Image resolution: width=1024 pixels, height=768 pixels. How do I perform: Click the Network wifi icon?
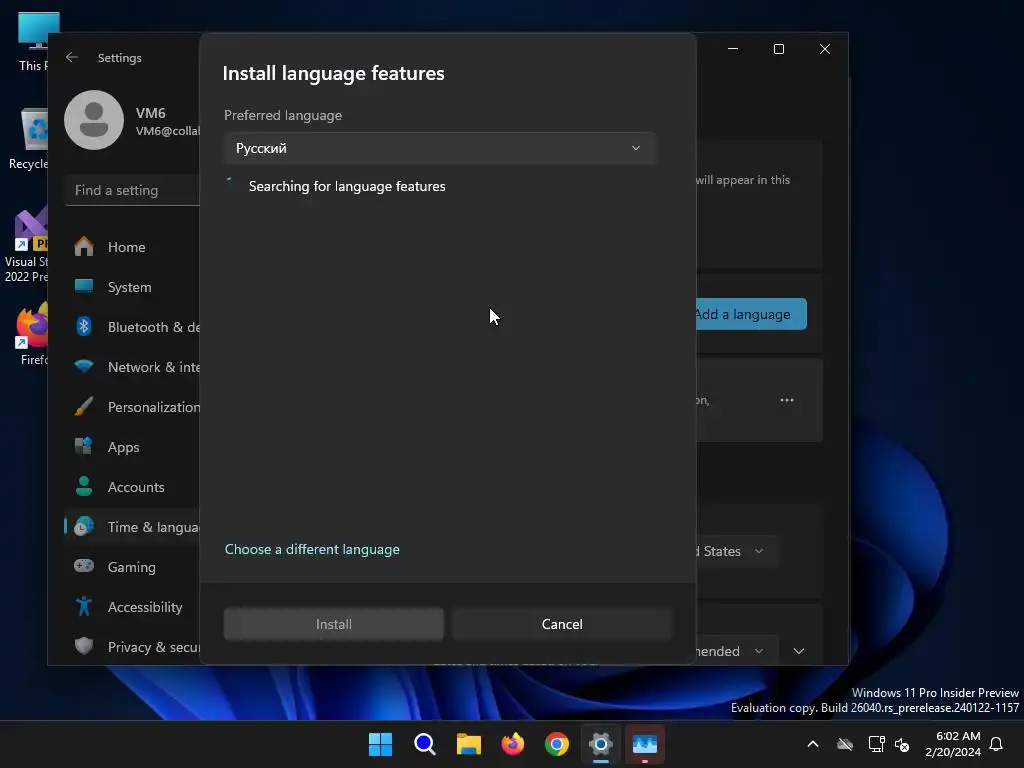[84, 367]
